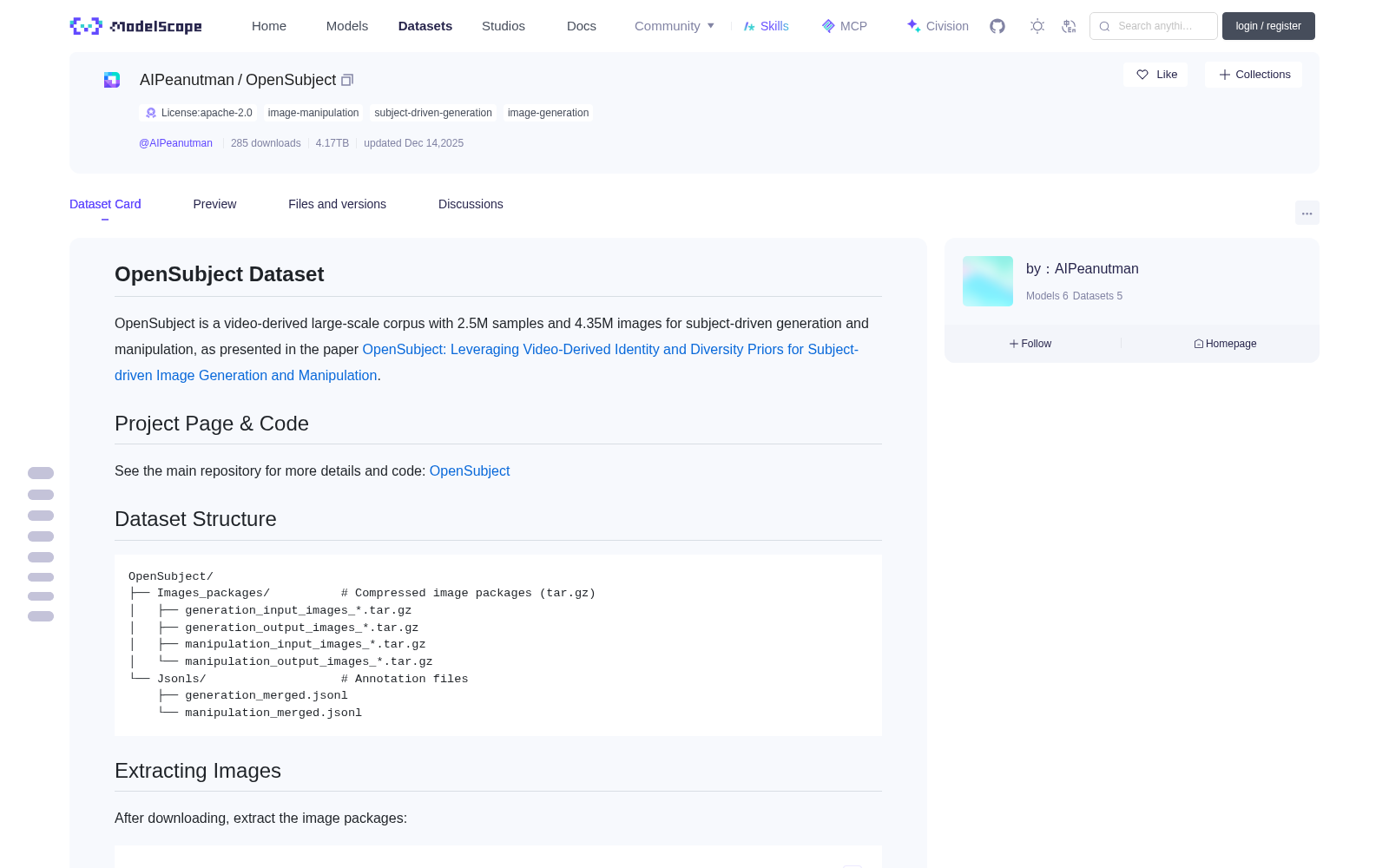1389x868 pixels.
Task: Open Civision from the top bar
Action: 938,26
